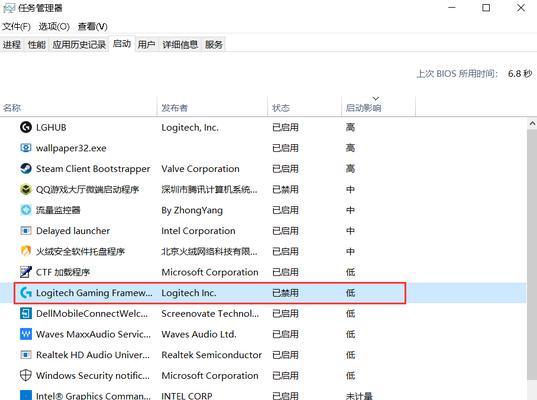Sort by the 发布者 column header

(x=212, y=108)
